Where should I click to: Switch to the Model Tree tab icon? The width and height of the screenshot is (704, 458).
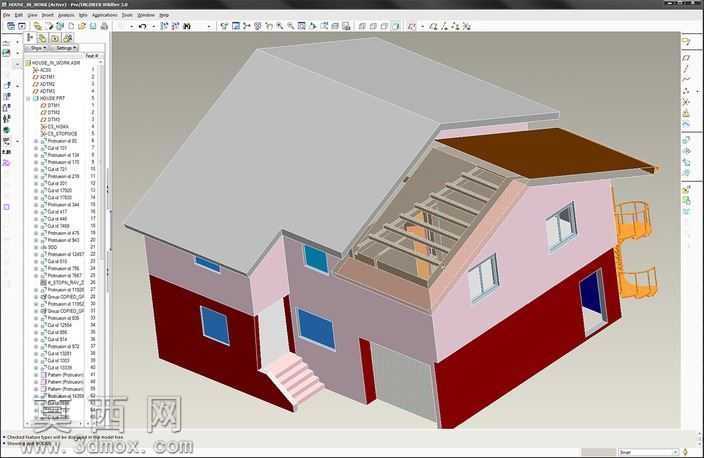click(x=30, y=38)
